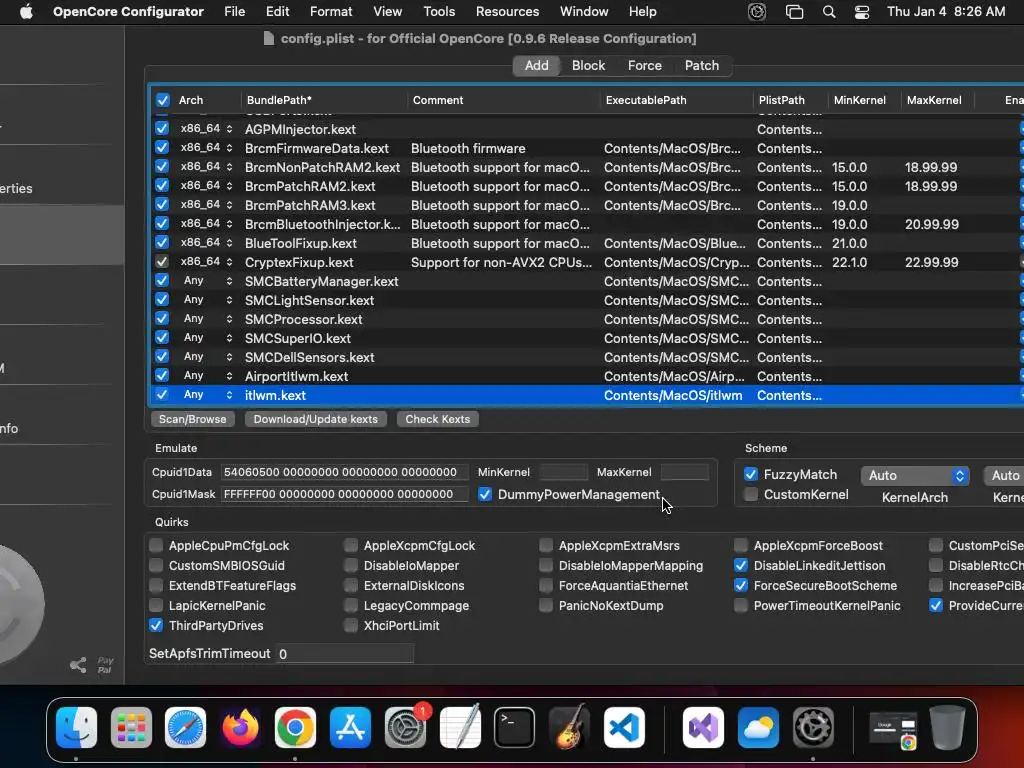The image size is (1024, 768).
Task: Open Google Chrome from the dock
Action: click(x=295, y=727)
